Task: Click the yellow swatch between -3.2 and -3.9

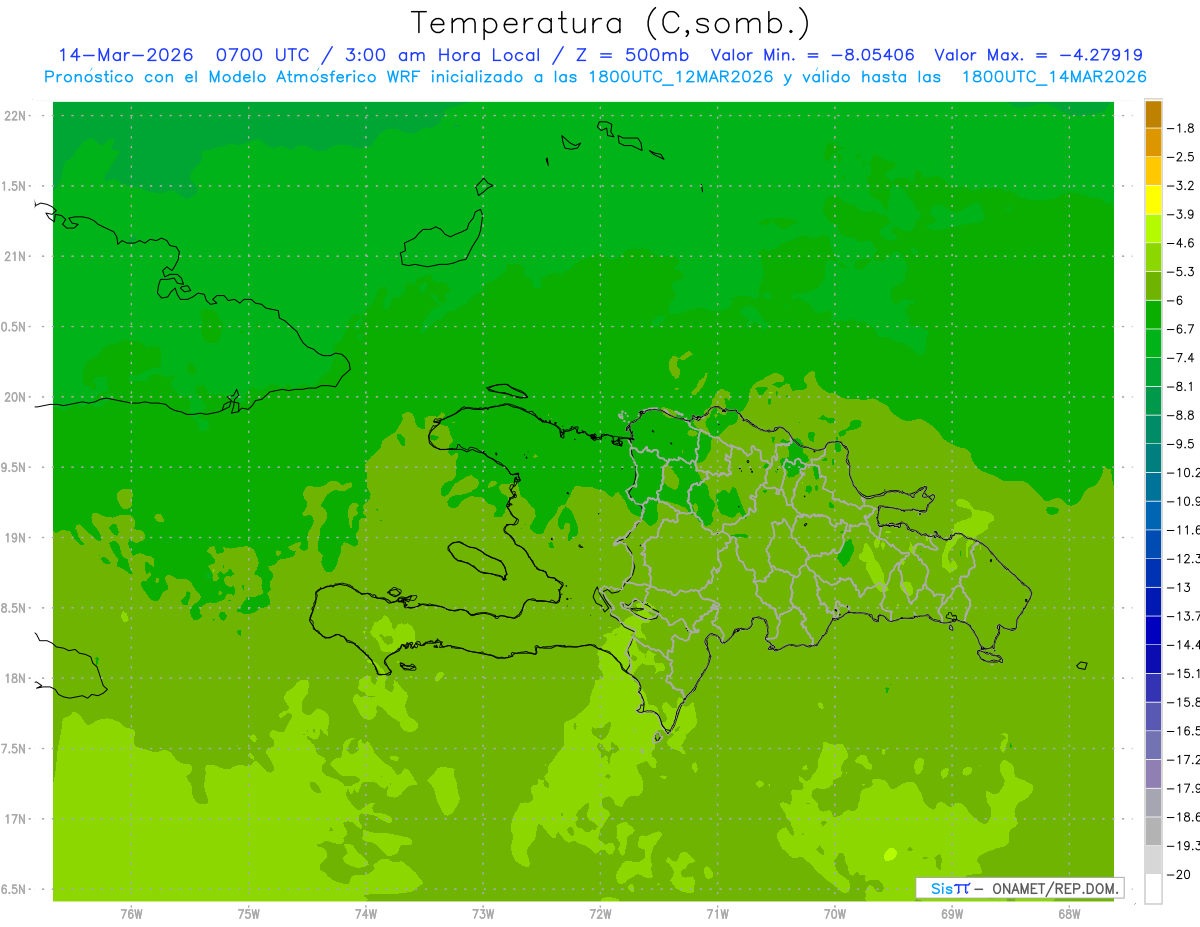Action: (x=1153, y=200)
